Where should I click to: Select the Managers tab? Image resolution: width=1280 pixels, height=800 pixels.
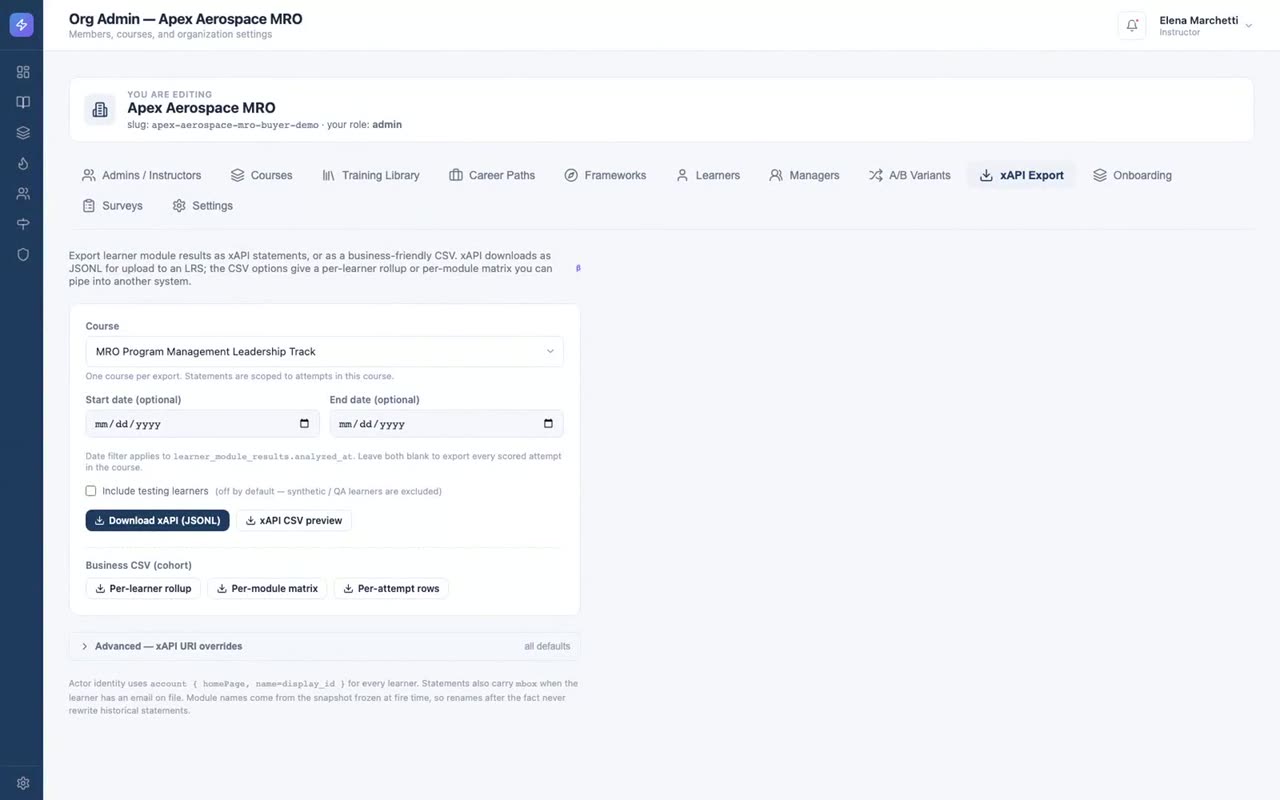point(804,175)
